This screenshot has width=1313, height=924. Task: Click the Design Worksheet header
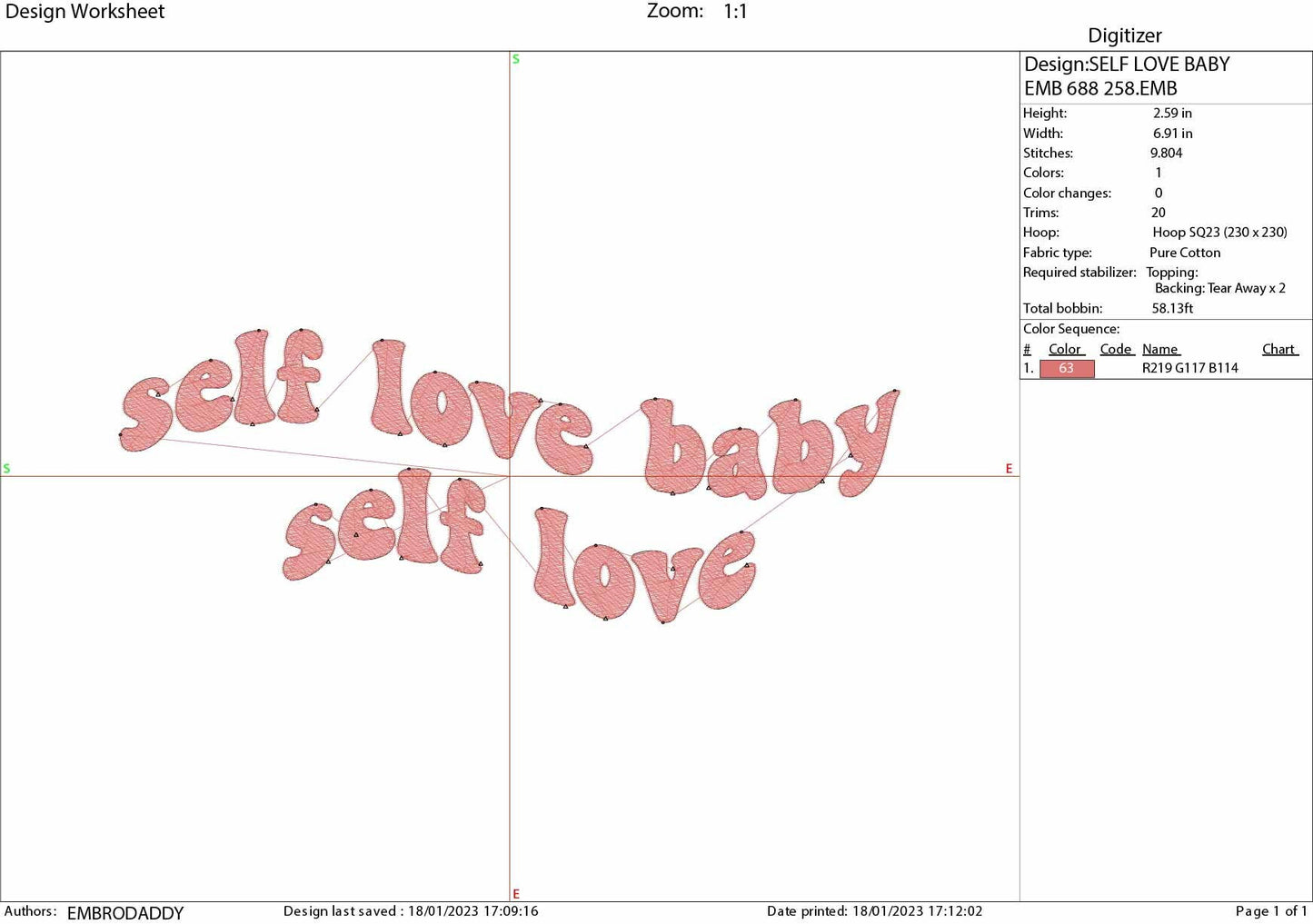86,12
